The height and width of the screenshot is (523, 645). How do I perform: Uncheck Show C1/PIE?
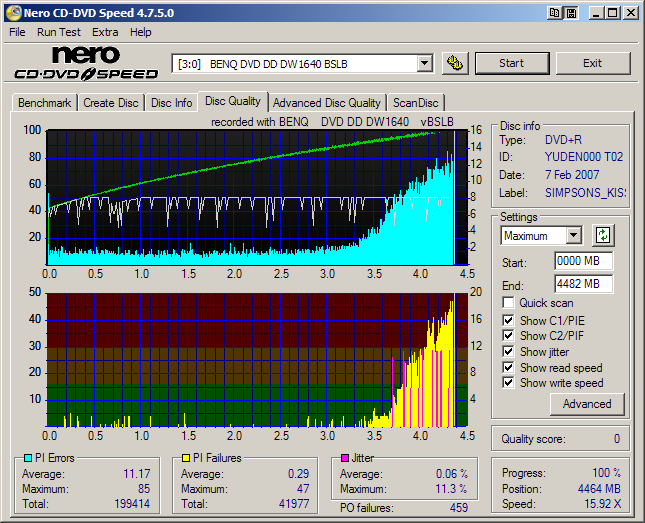tap(508, 320)
